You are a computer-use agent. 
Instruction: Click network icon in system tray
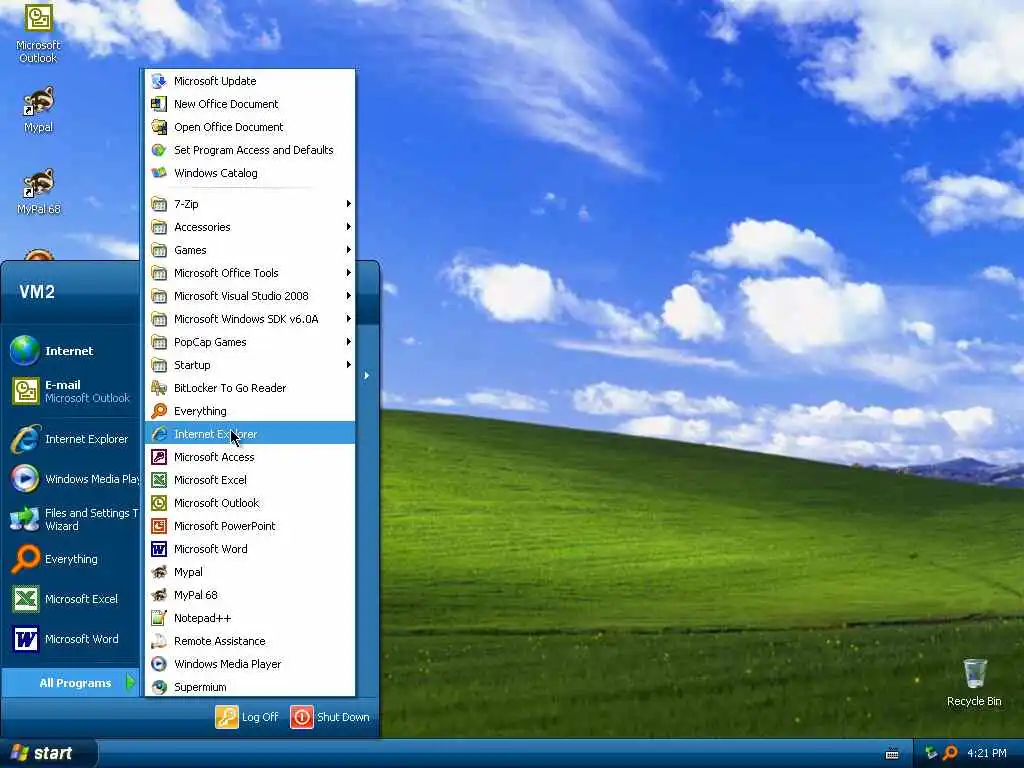[931, 754]
